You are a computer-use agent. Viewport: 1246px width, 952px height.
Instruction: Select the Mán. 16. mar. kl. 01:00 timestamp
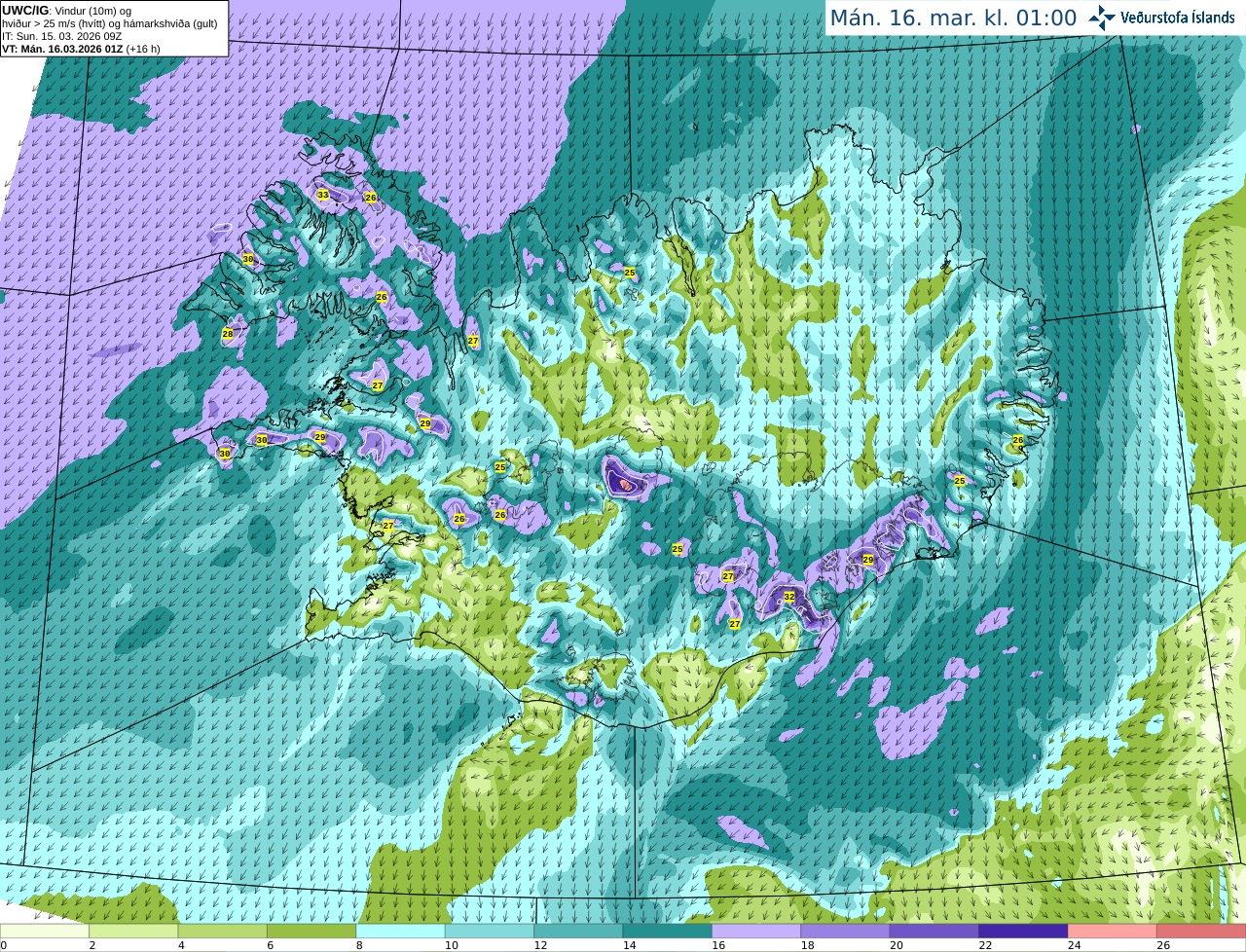click(x=953, y=18)
